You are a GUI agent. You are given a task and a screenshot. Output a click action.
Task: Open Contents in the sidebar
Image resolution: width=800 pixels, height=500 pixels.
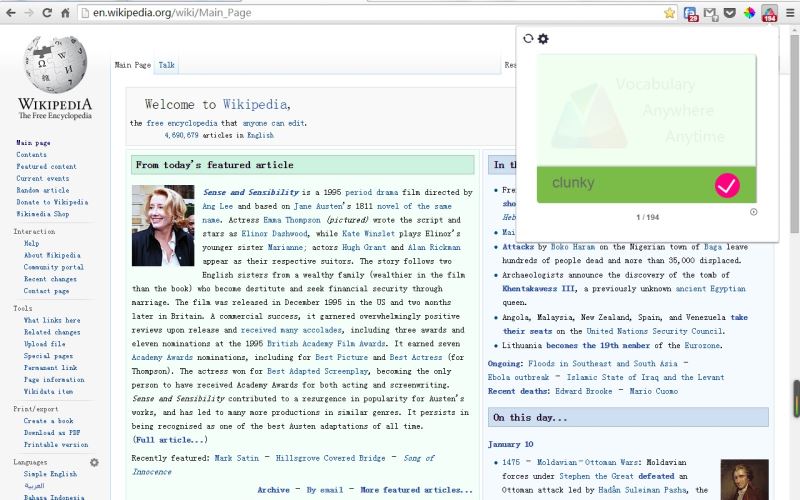point(31,155)
